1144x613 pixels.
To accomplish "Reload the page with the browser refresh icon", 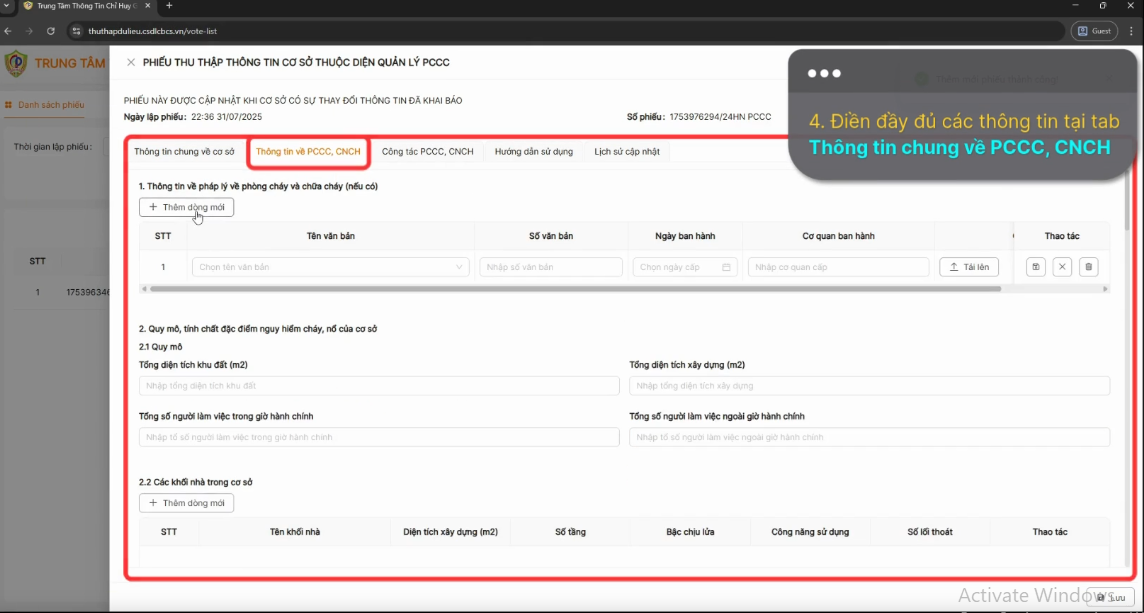I will tap(51, 31).
